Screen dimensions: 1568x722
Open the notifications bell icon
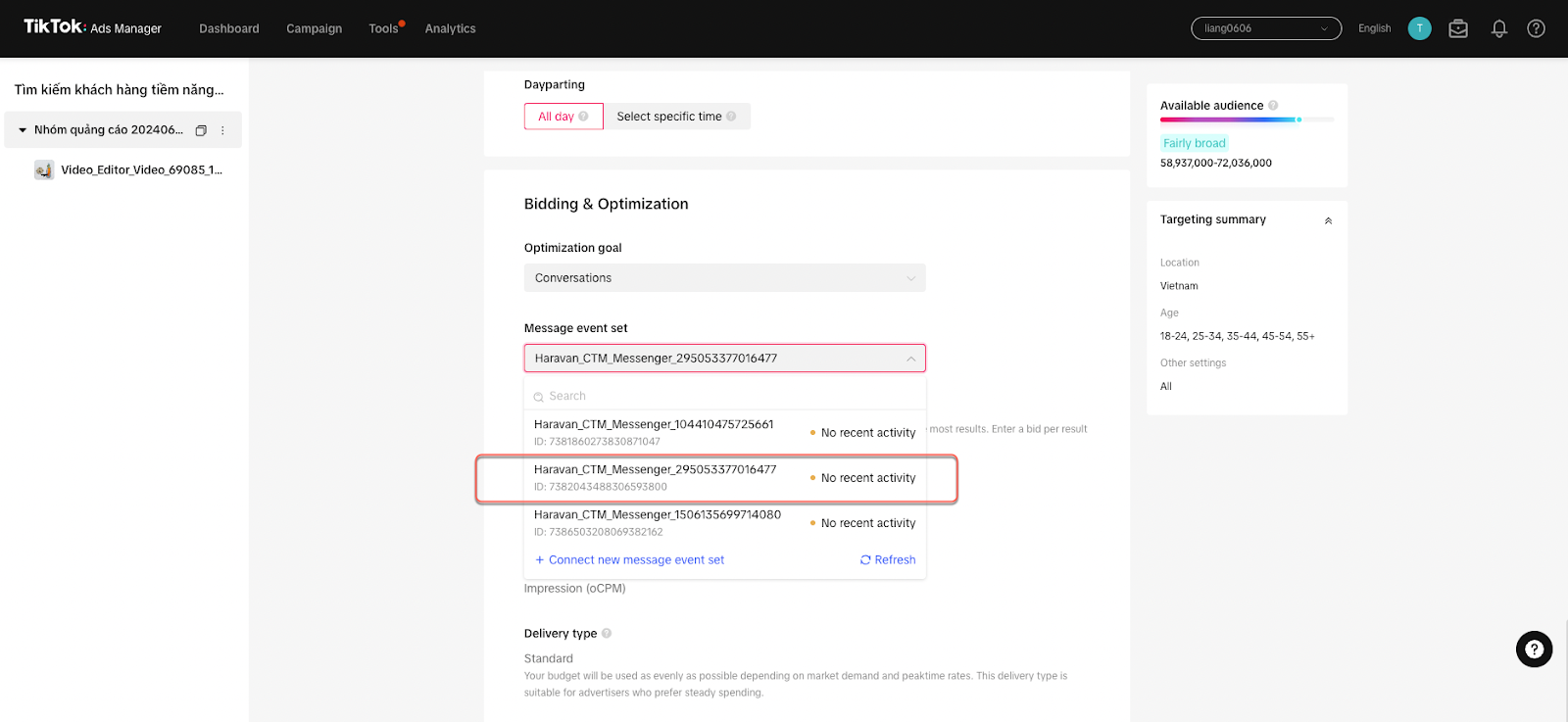tap(1498, 29)
